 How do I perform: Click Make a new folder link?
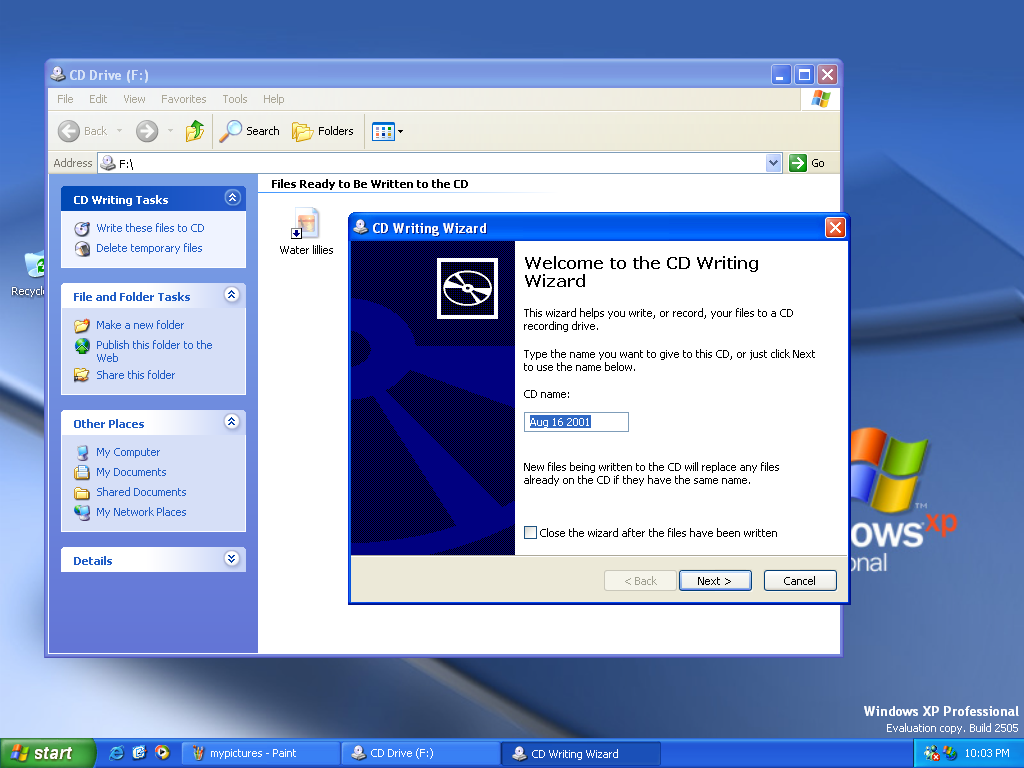pos(140,325)
